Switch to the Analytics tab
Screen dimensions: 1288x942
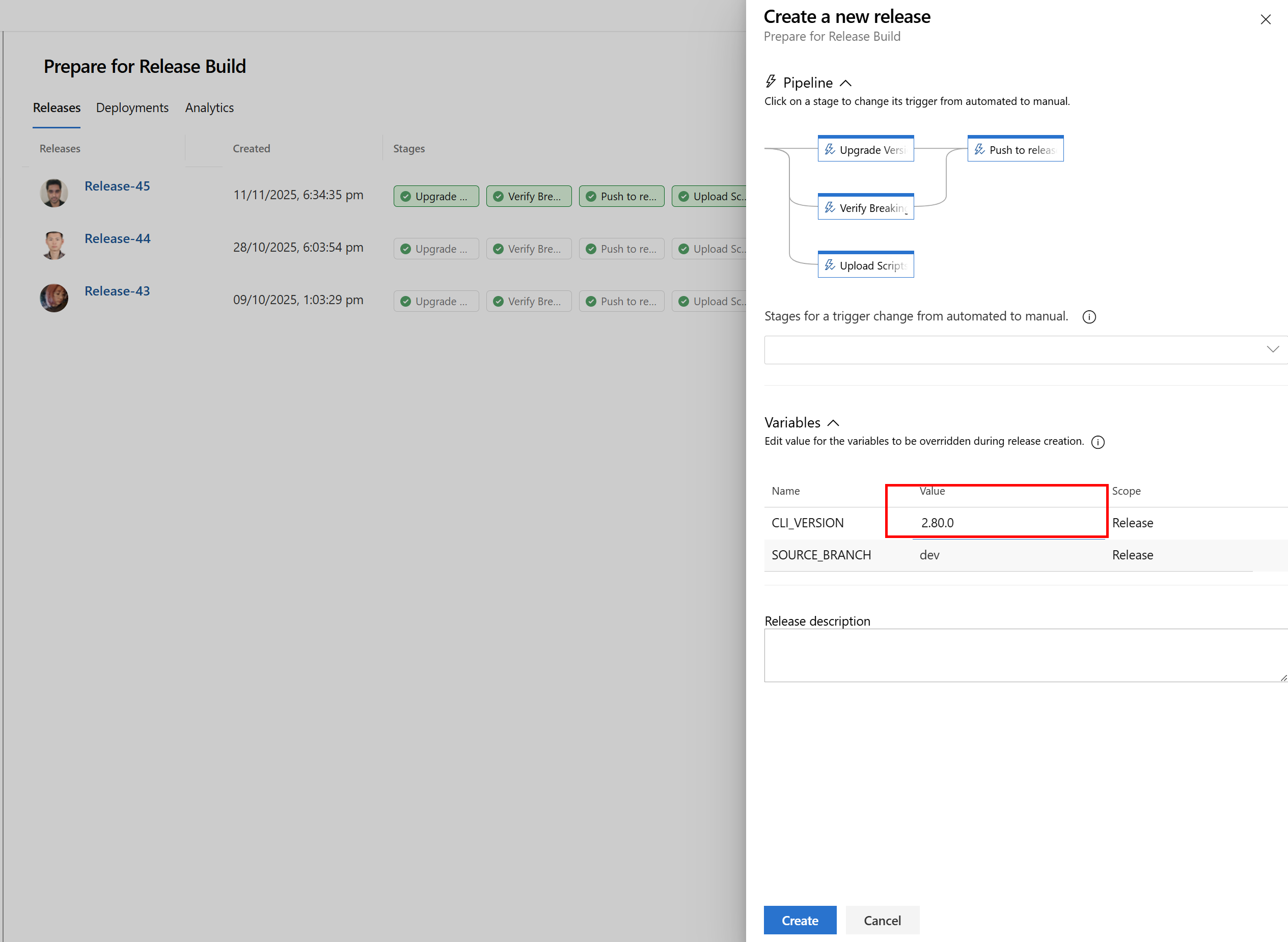pos(209,108)
